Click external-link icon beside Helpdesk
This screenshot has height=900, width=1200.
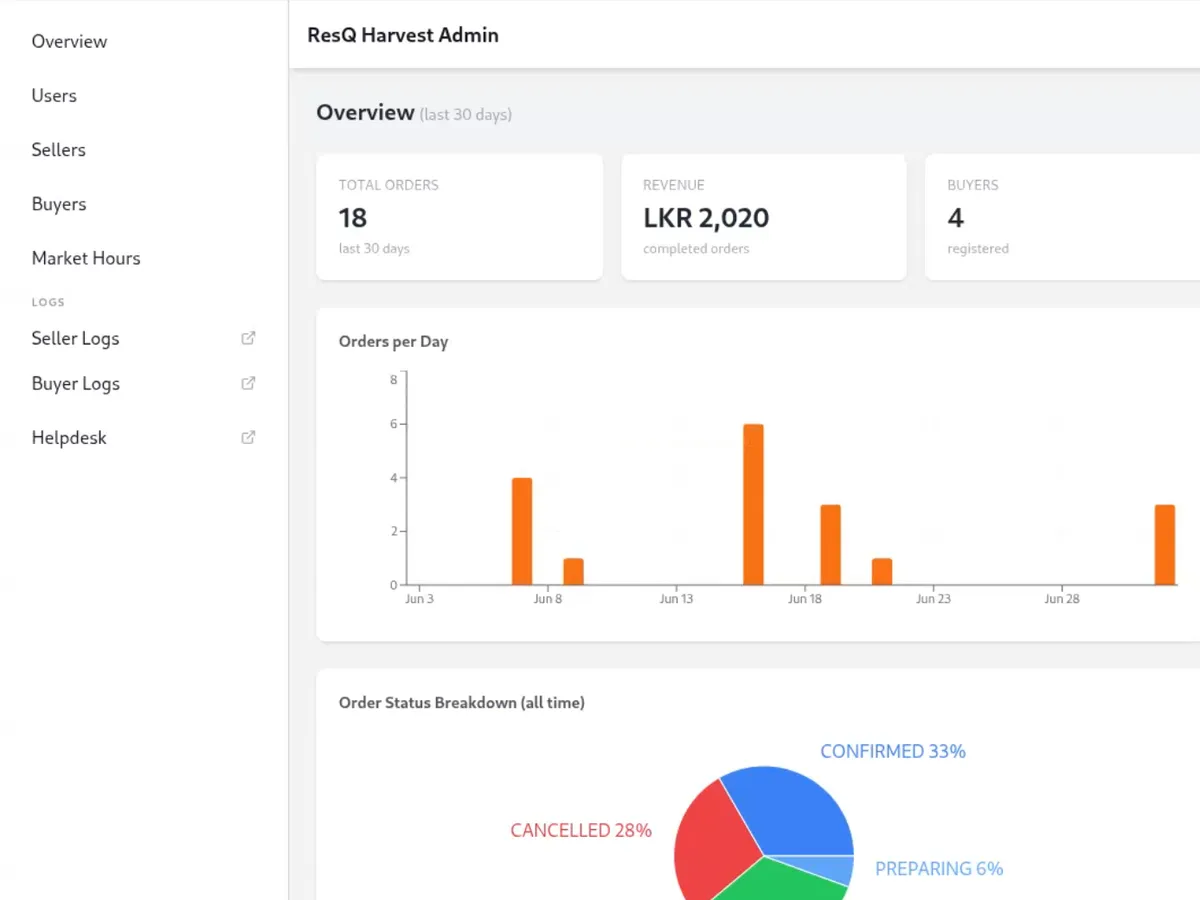pos(249,437)
